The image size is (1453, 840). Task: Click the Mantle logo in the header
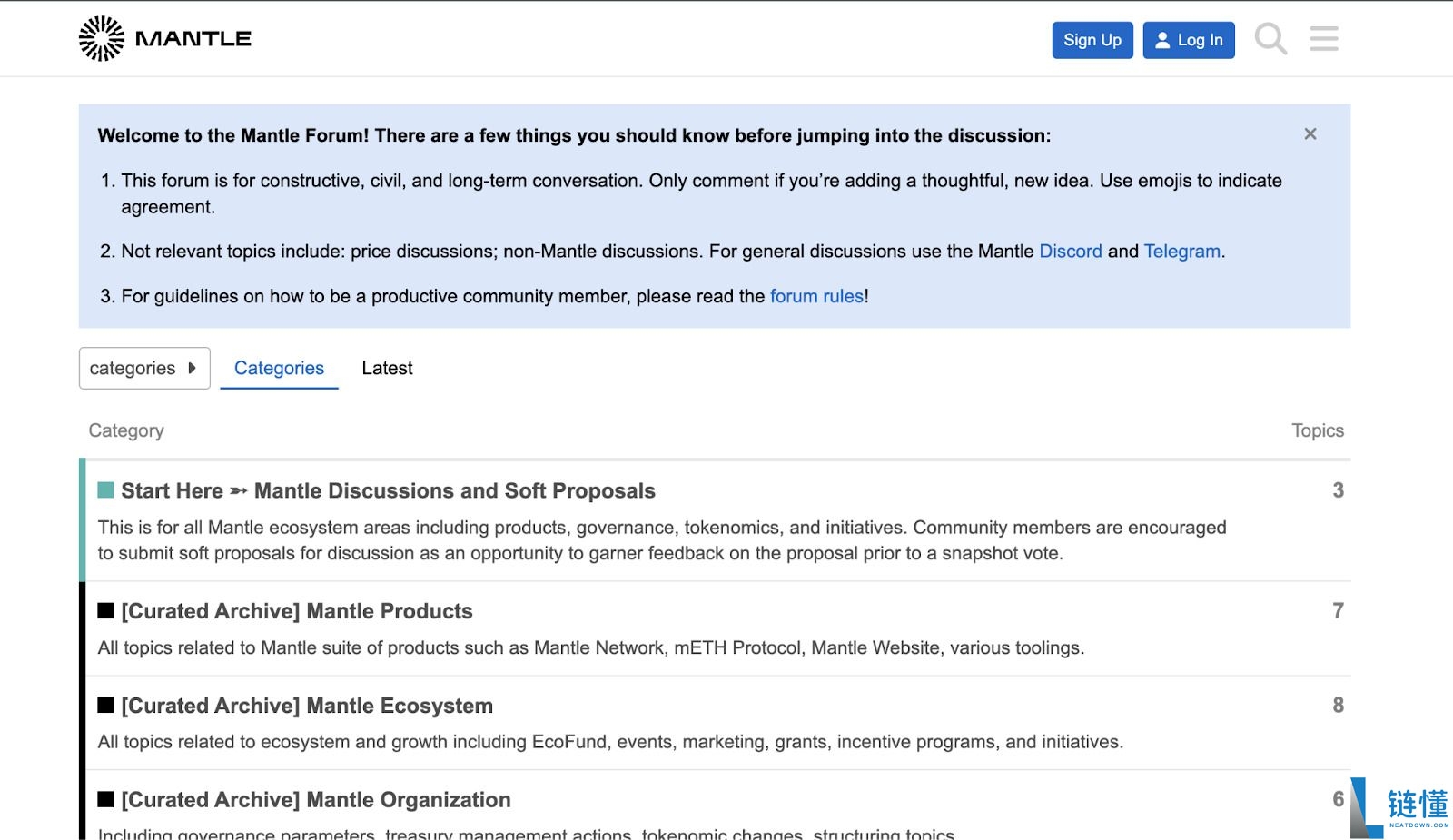(165, 38)
